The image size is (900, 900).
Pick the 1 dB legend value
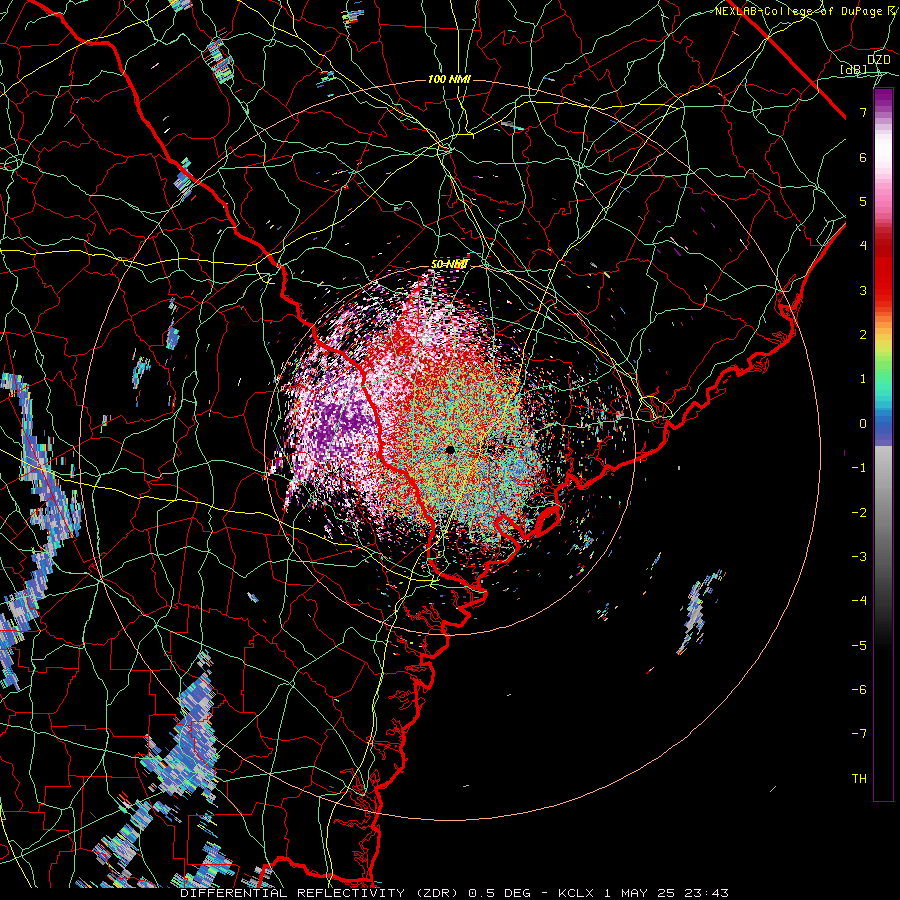pos(863,379)
